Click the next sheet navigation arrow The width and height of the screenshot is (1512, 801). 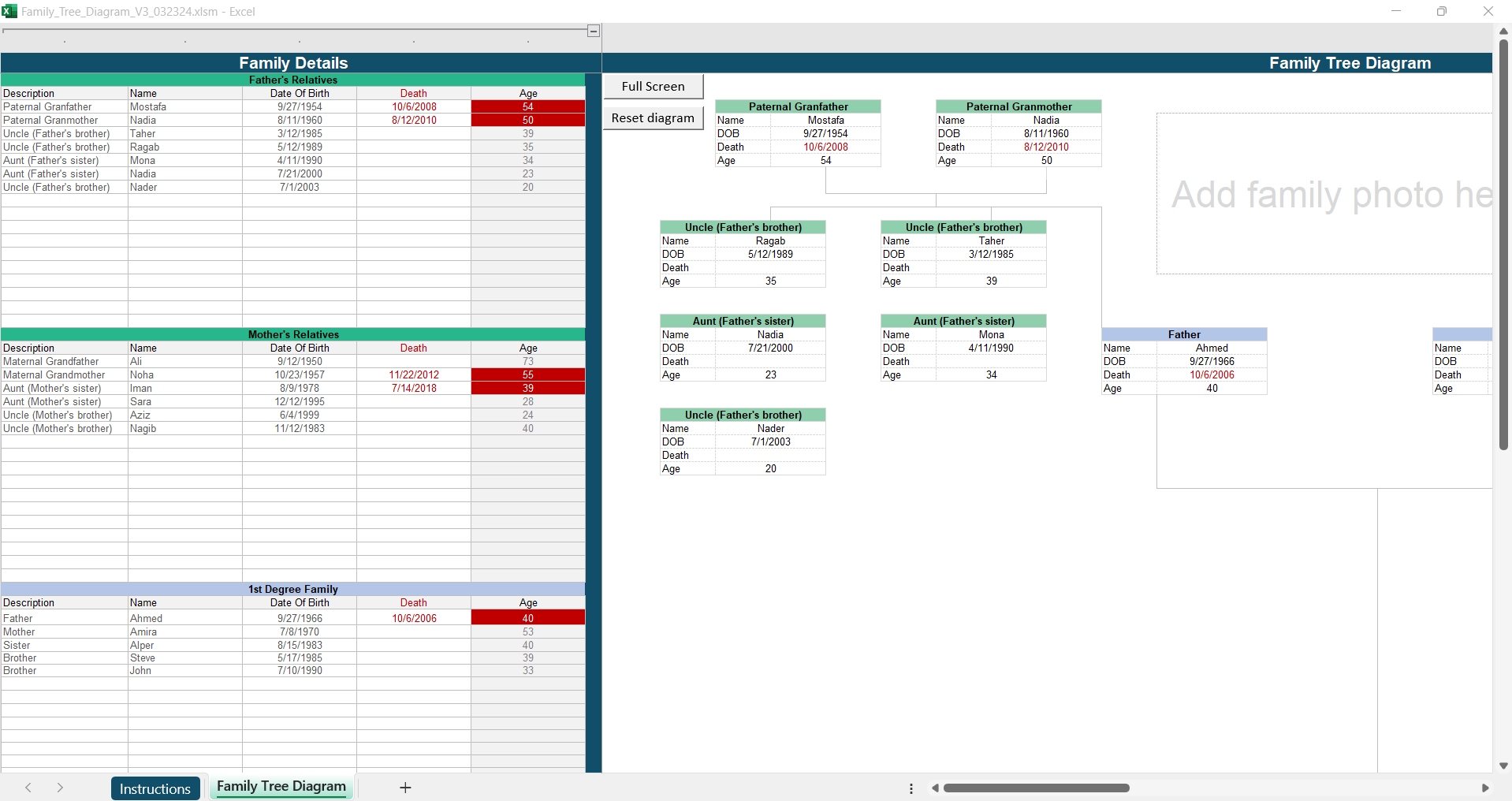pyautogui.click(x=60, y=788)
